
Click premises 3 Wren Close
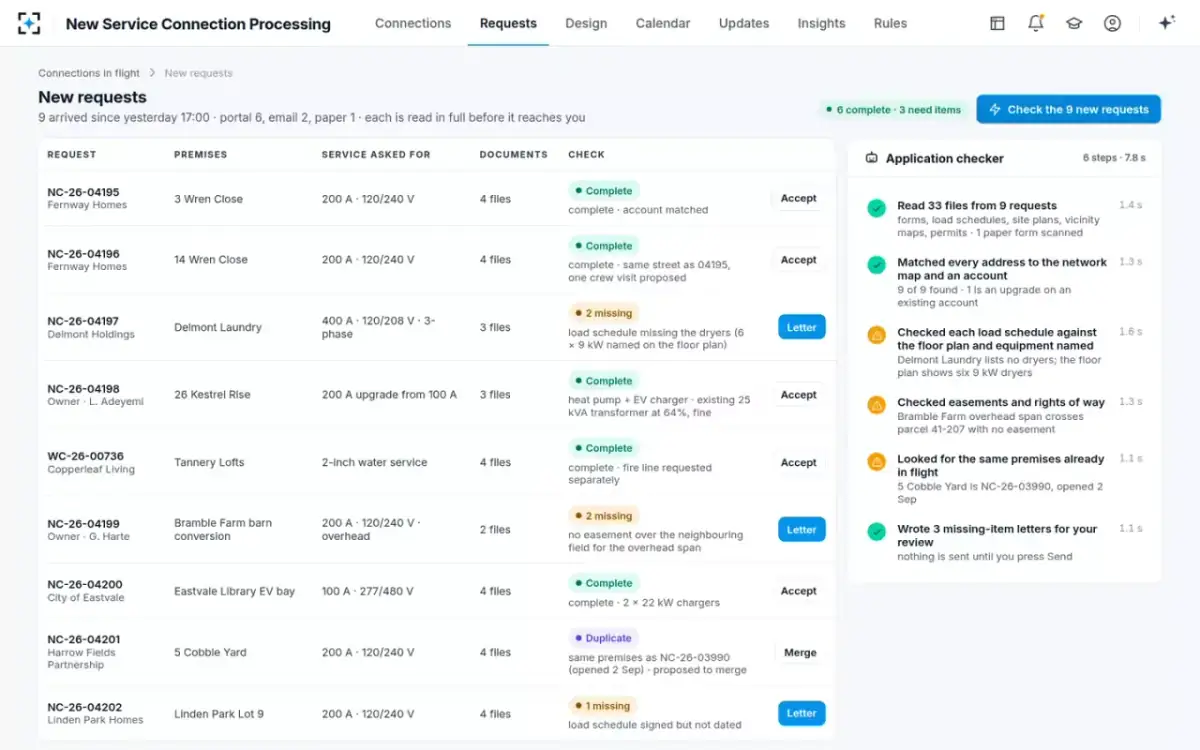pos(208,199)
